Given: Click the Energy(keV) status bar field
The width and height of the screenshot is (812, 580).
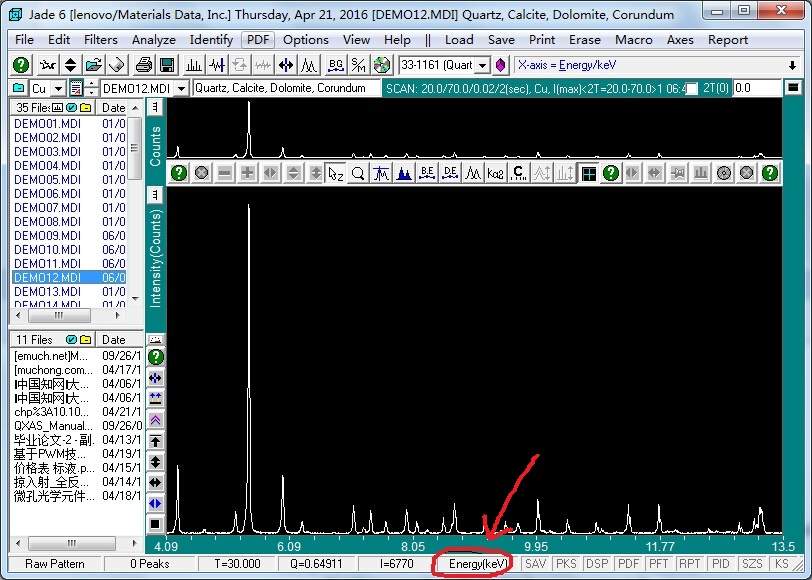Looking at the screenshot, I should (476, 564).
